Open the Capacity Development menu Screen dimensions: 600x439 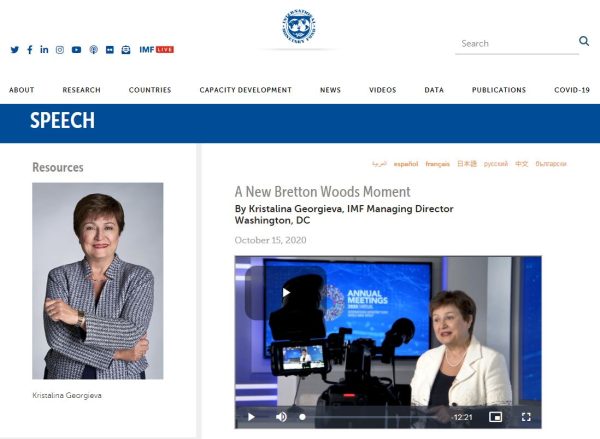(245, 90)
